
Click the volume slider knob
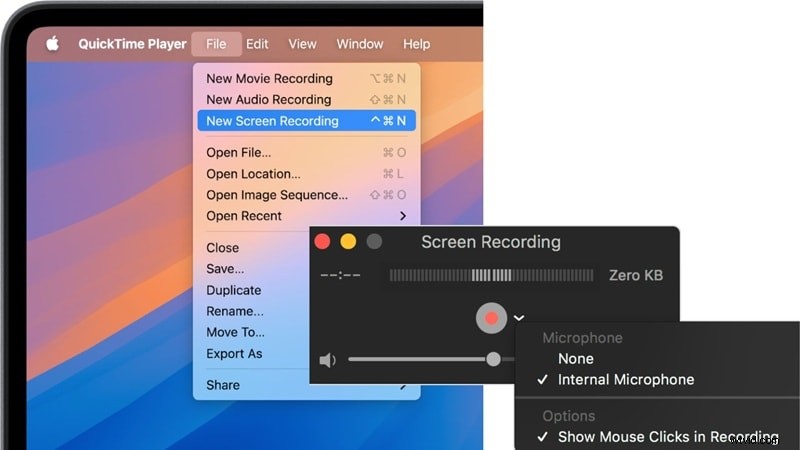pos(493,359)
